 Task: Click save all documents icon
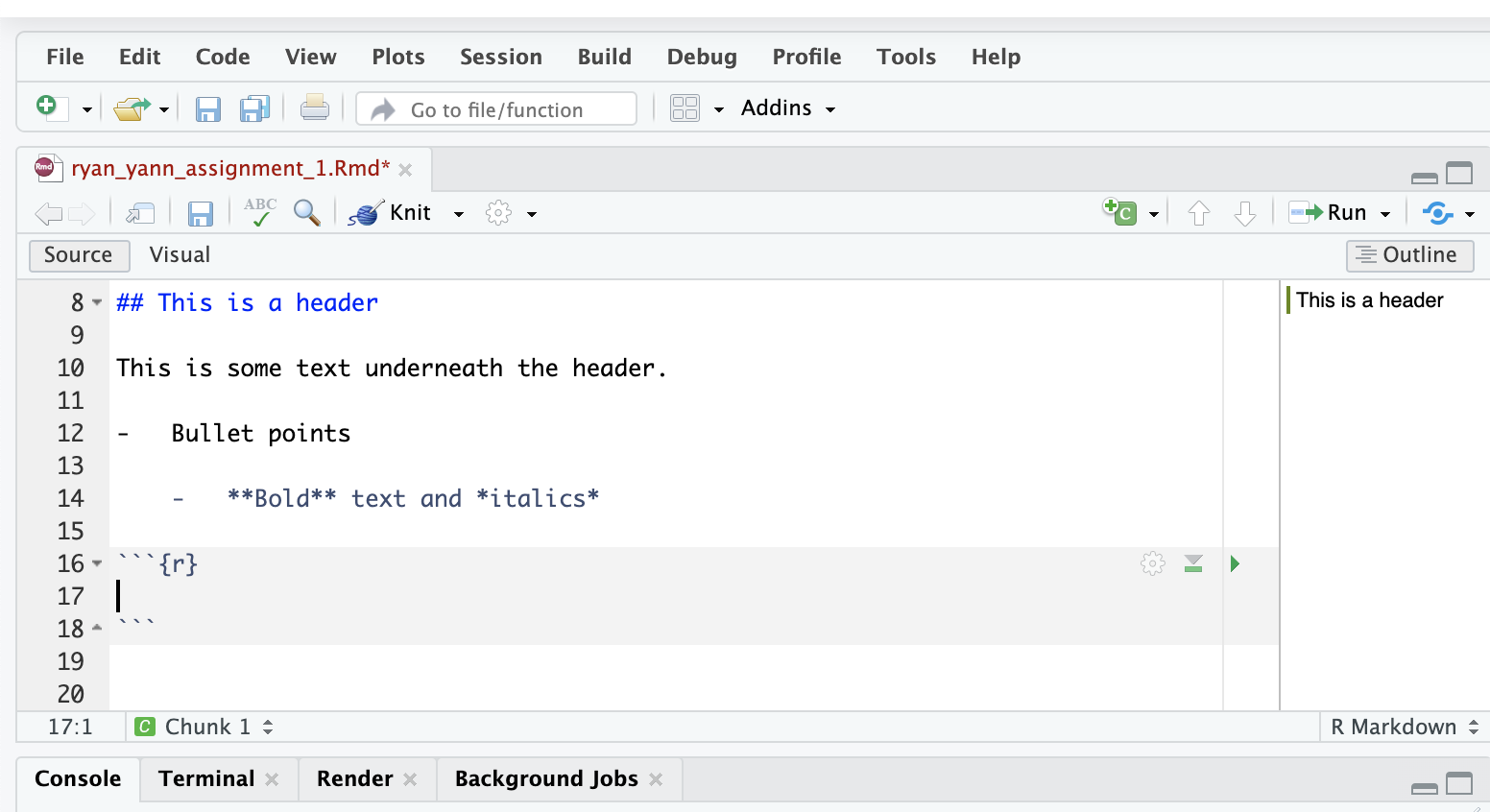coord(254,108)
